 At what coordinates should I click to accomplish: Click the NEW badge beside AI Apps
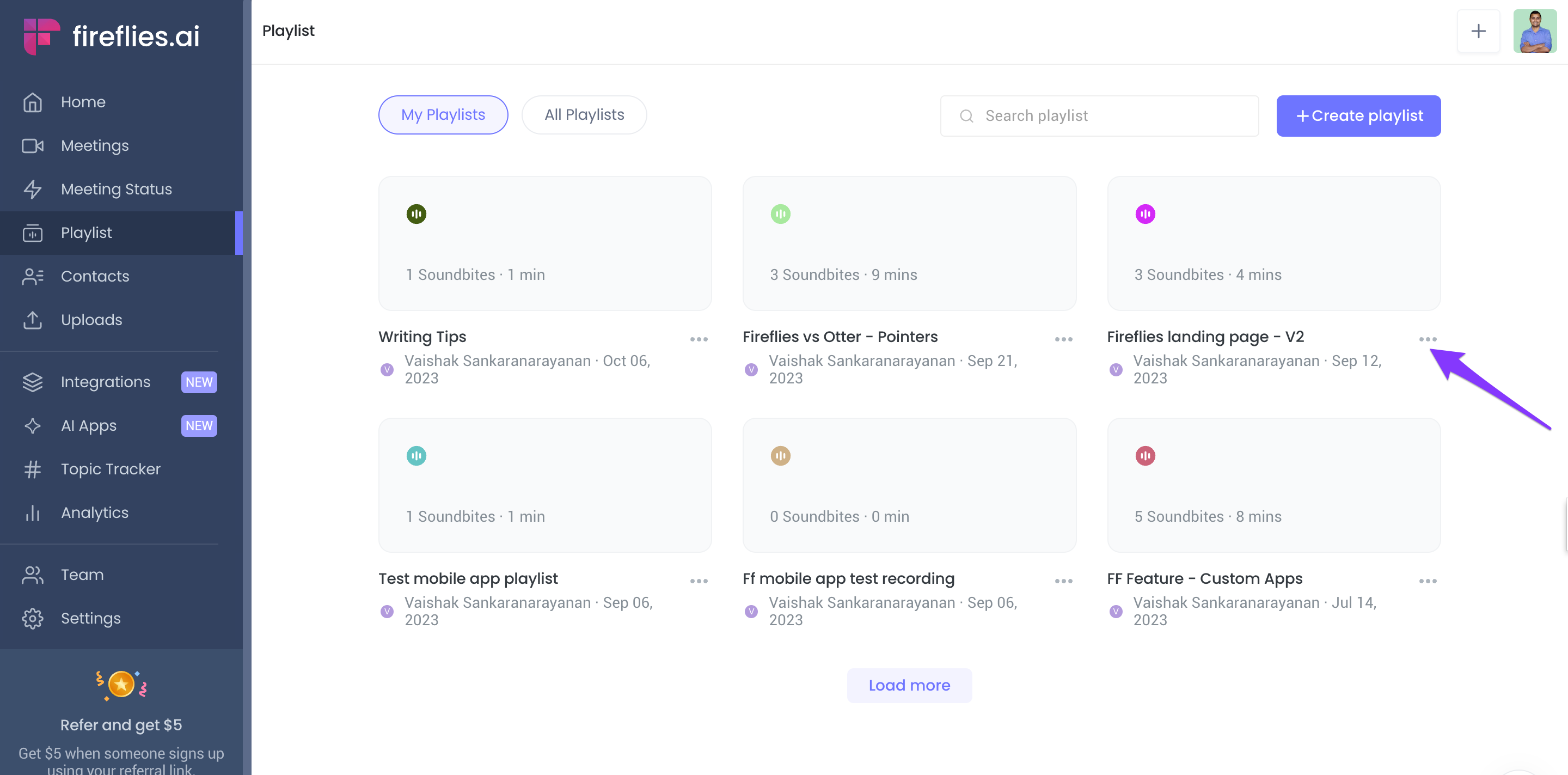[199, 425]
